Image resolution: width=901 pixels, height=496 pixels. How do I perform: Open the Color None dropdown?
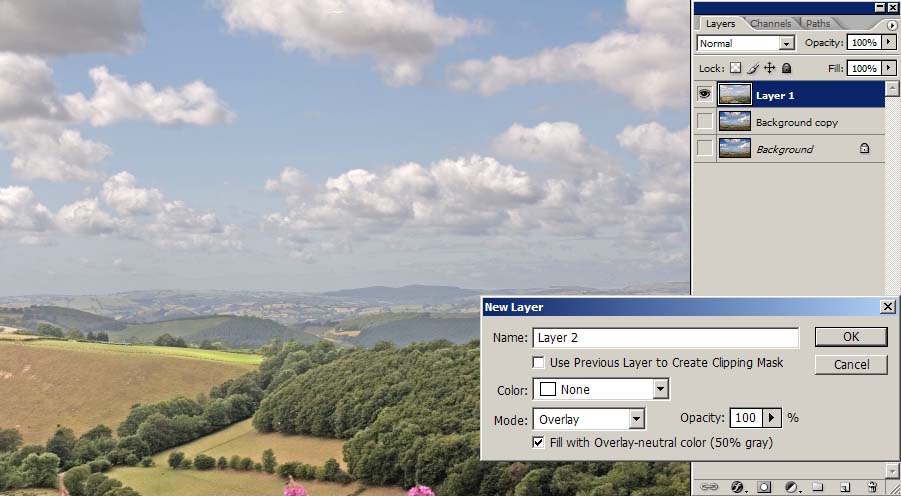(x=660, y=389)
